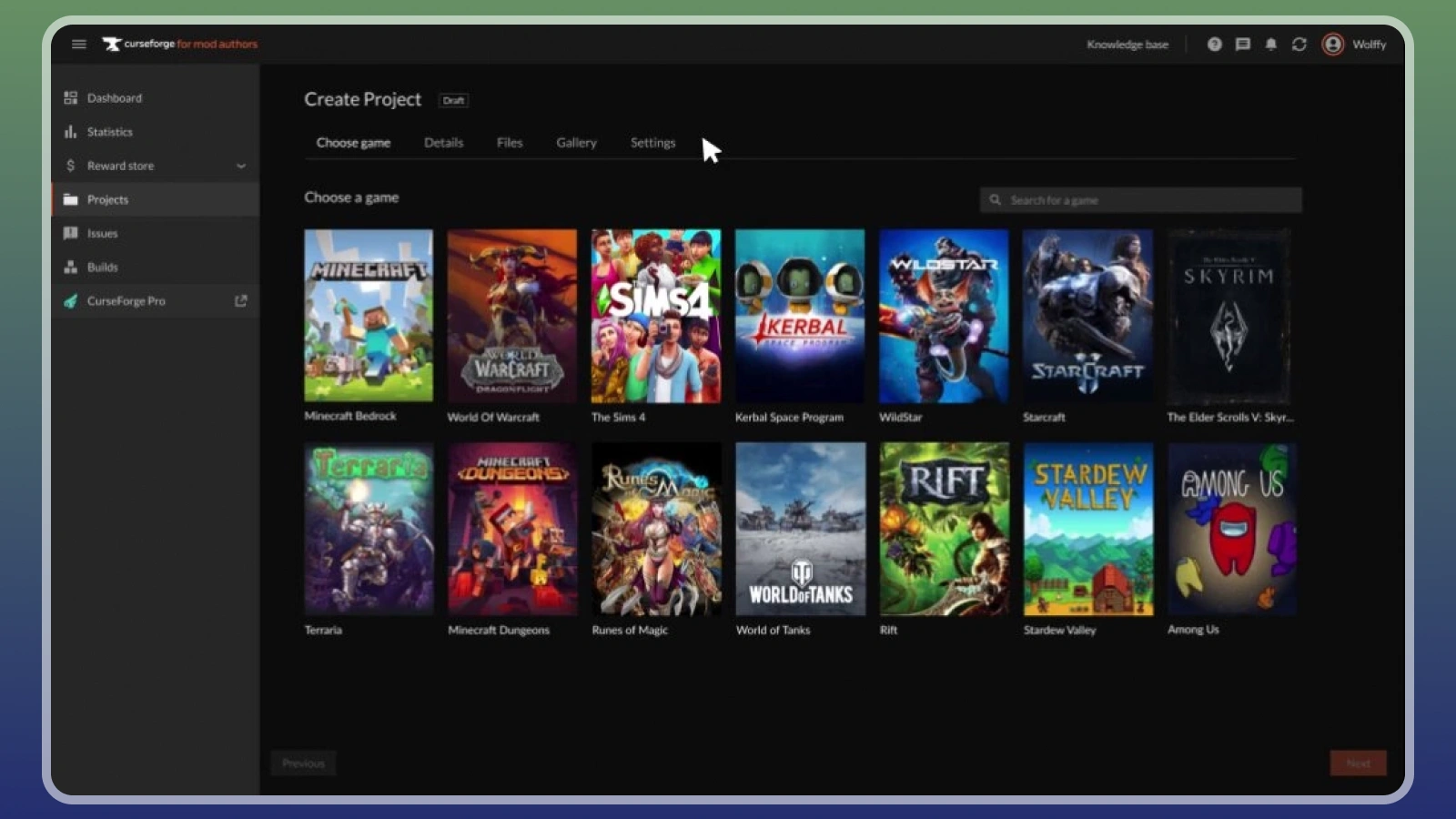This screenshot has width=1456, height=819.
Task: Click the Statistics bar chart icon
Action: (70, 132)
